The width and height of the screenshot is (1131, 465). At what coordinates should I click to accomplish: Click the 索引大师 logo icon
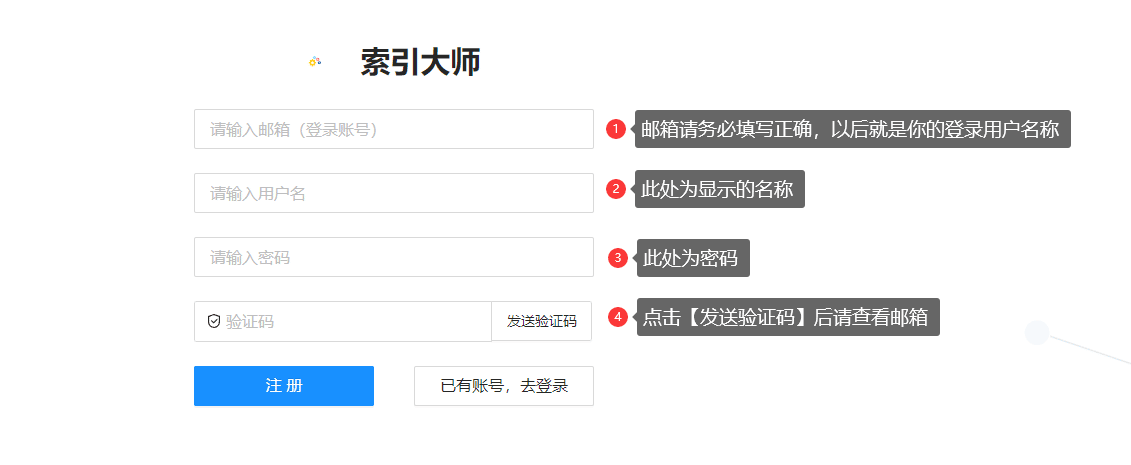[314, 62]
